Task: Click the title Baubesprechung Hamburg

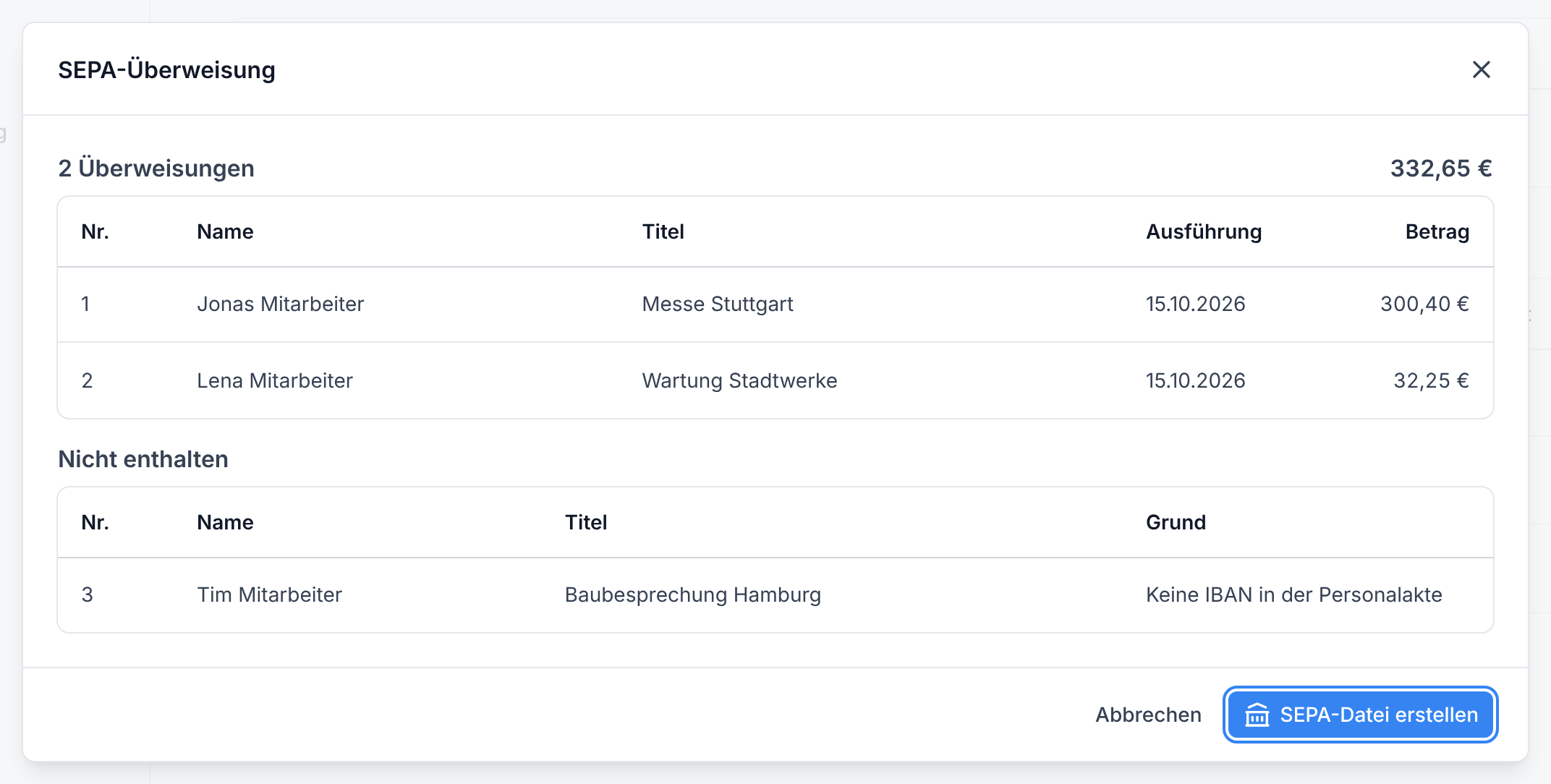Action: 692,595
